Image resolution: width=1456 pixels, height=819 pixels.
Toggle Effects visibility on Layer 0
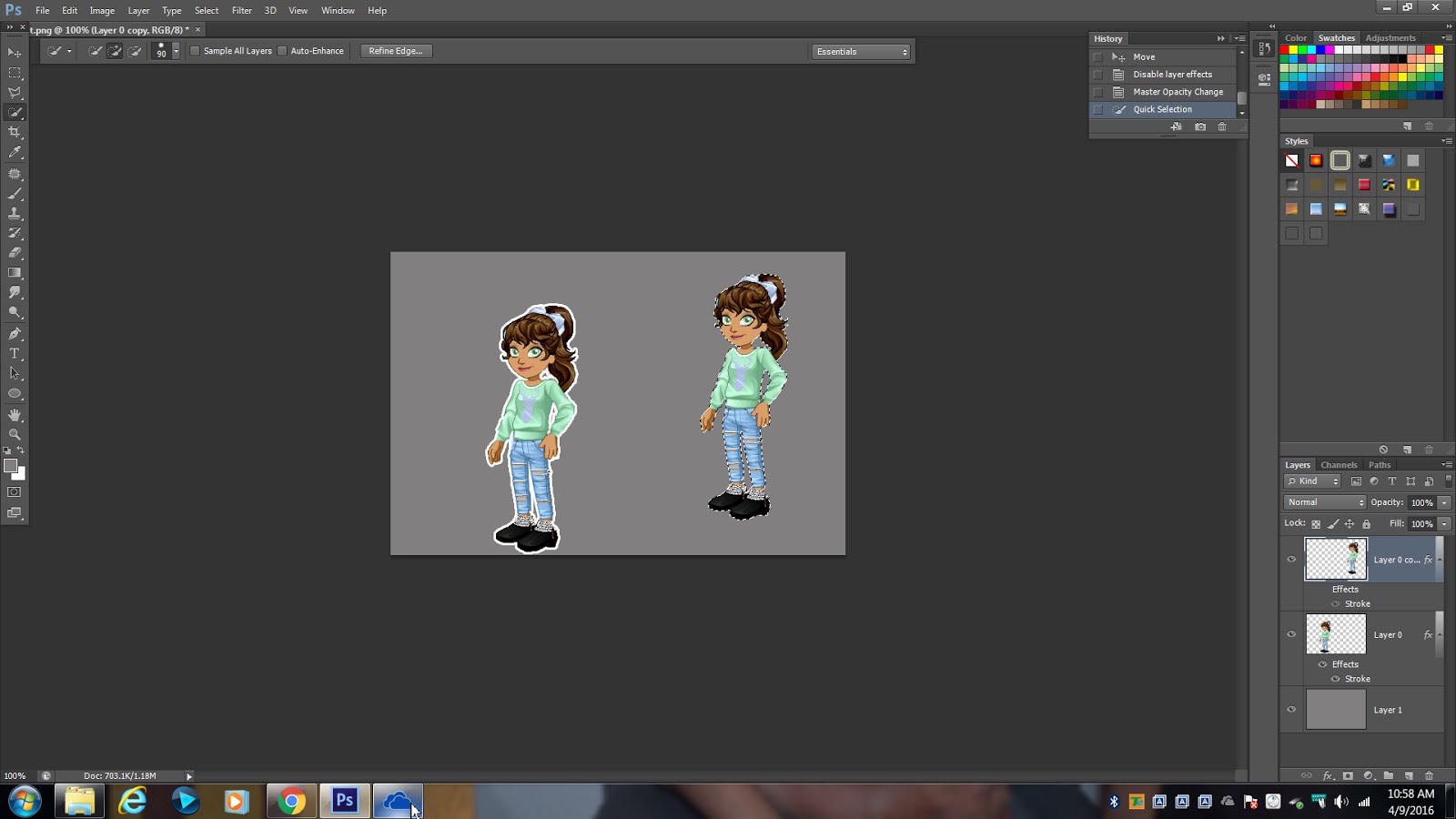[x=1323, y=664]
